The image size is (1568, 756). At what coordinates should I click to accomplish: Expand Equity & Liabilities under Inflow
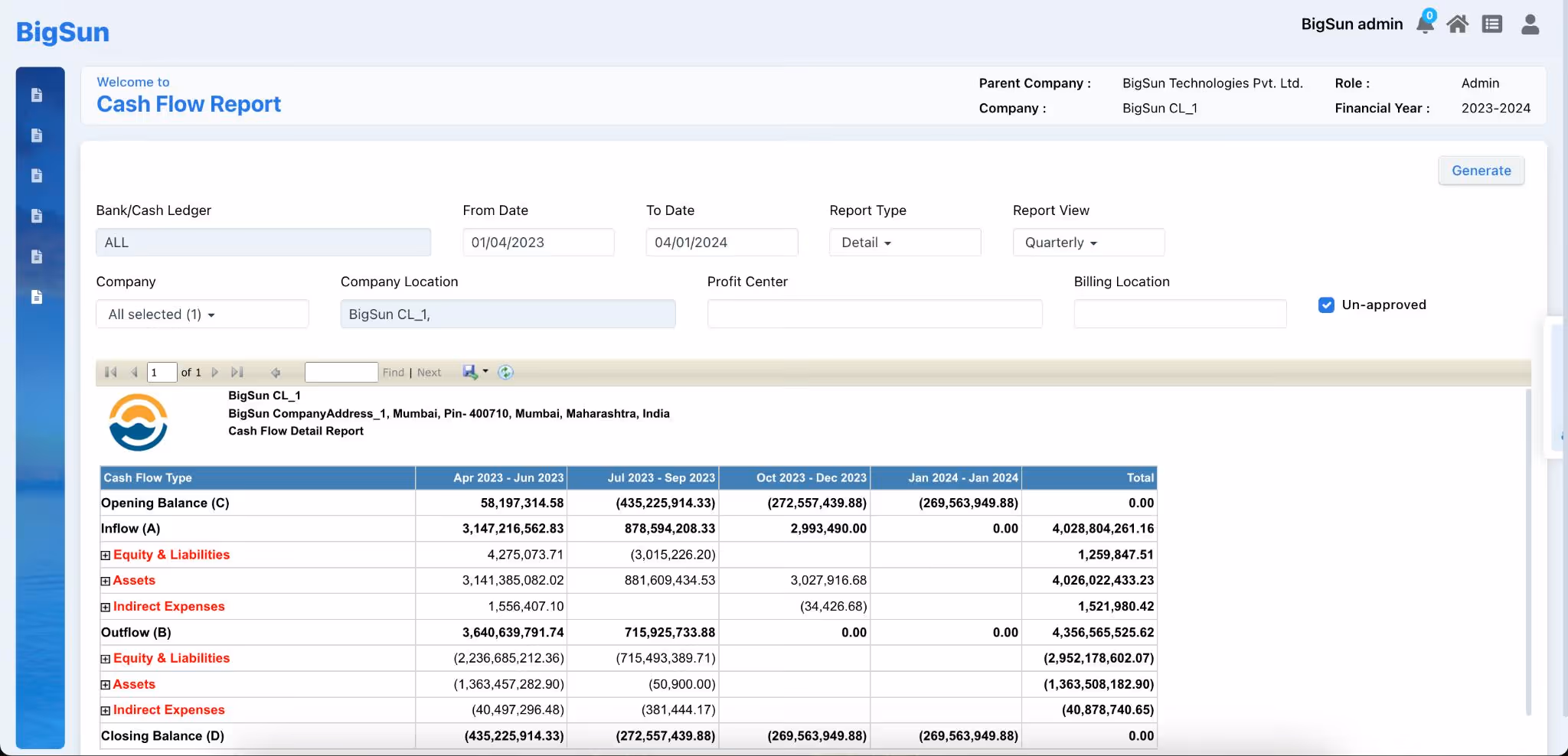tap(106, 556)
